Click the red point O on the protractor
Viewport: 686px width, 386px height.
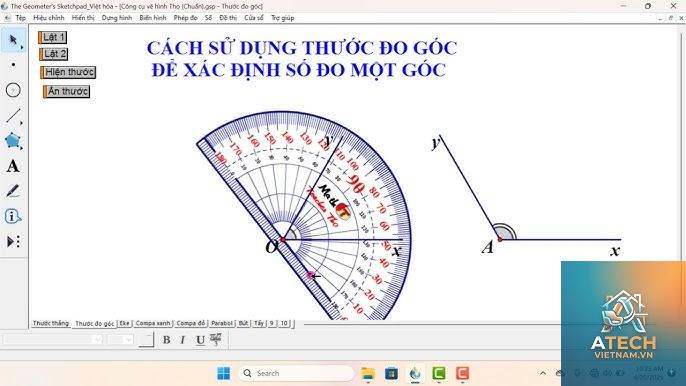[x=283, y=240]
